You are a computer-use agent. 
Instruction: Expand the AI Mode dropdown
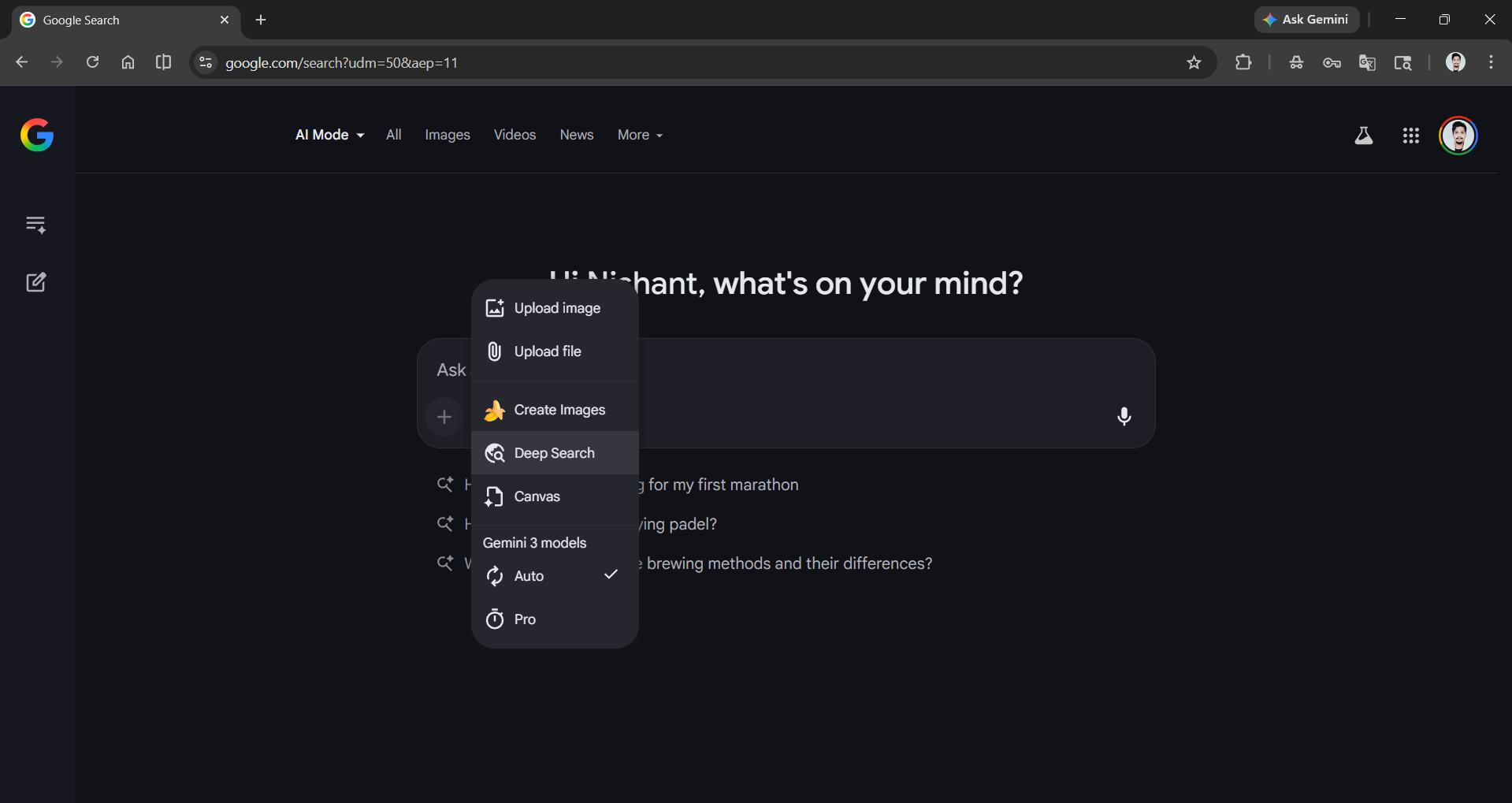(329, 135)
